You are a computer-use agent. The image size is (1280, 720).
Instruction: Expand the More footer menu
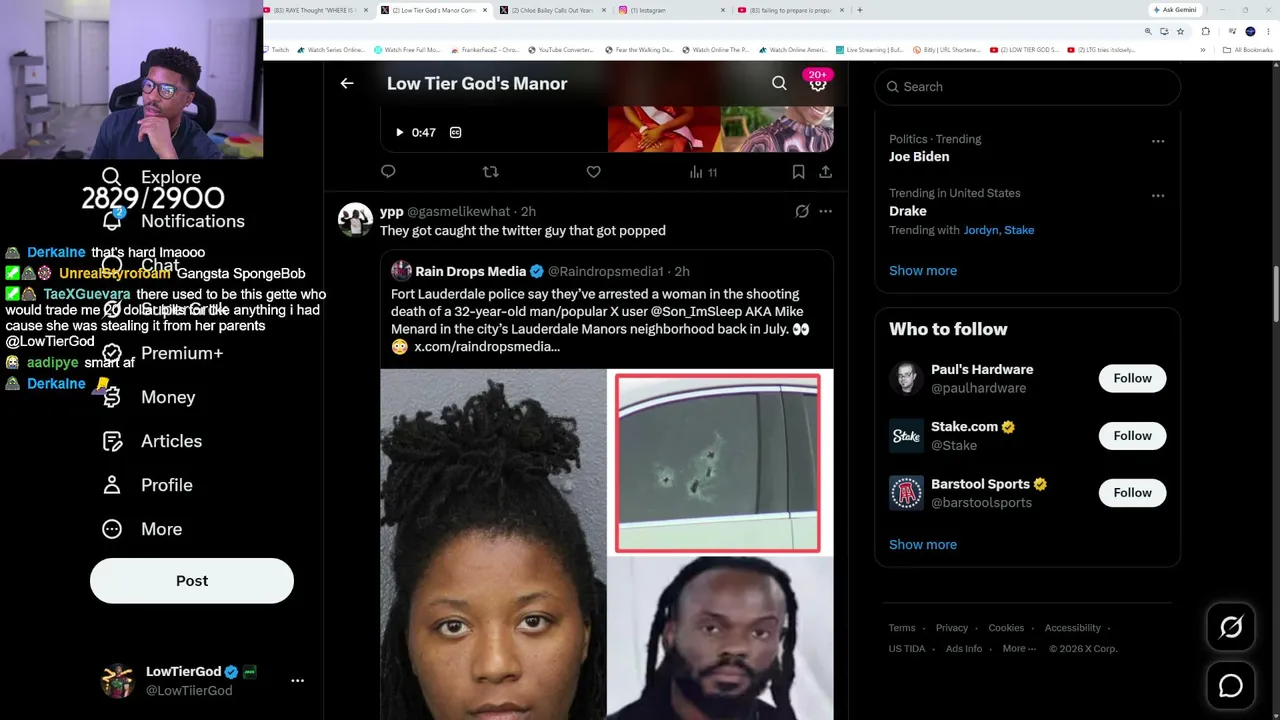click(1019, 649)
